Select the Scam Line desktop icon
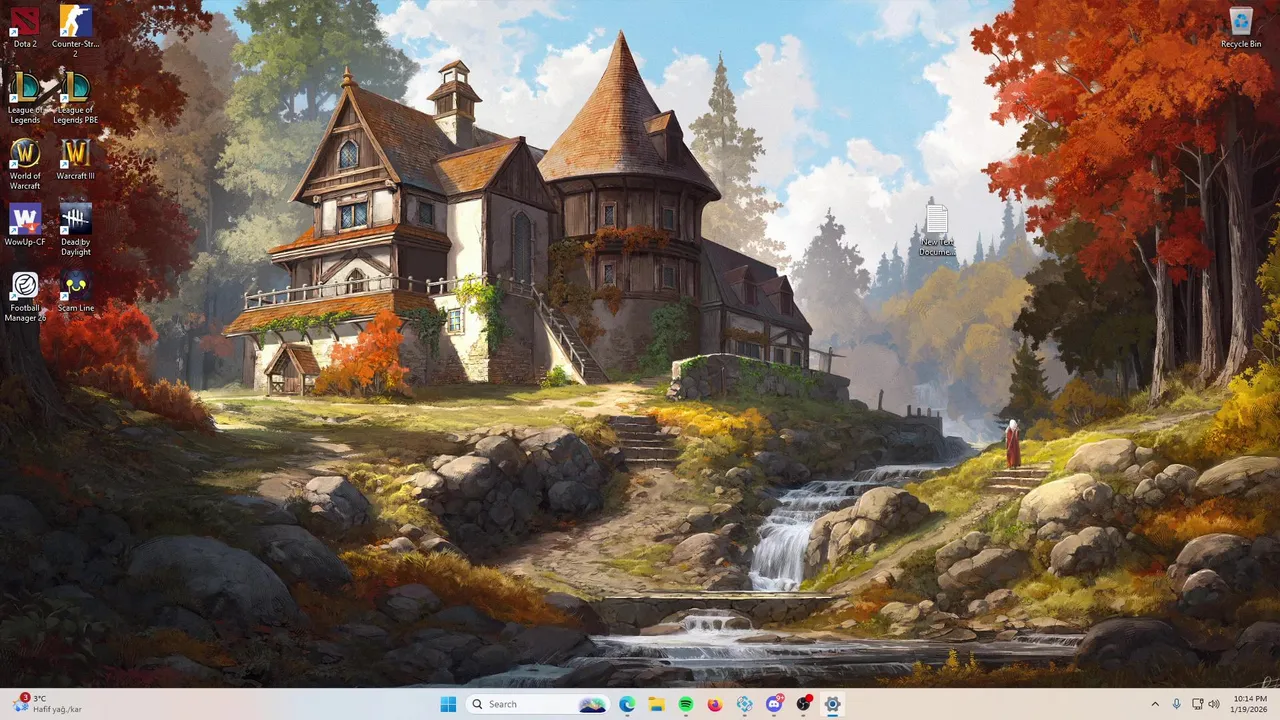Viewport: 1280px width, 720px height. tap(75, 291)
